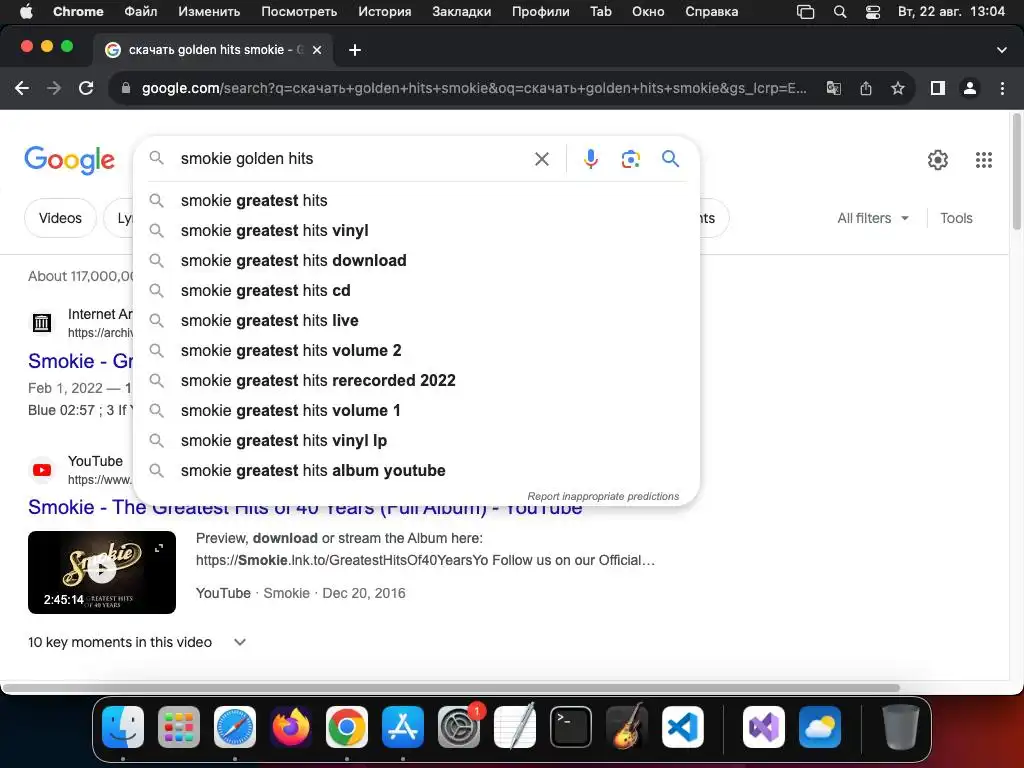Choose suggestion 'smokie greatest hits vinyl lp'
Screen dimensions: 1024x768
[x=416, y=441]
